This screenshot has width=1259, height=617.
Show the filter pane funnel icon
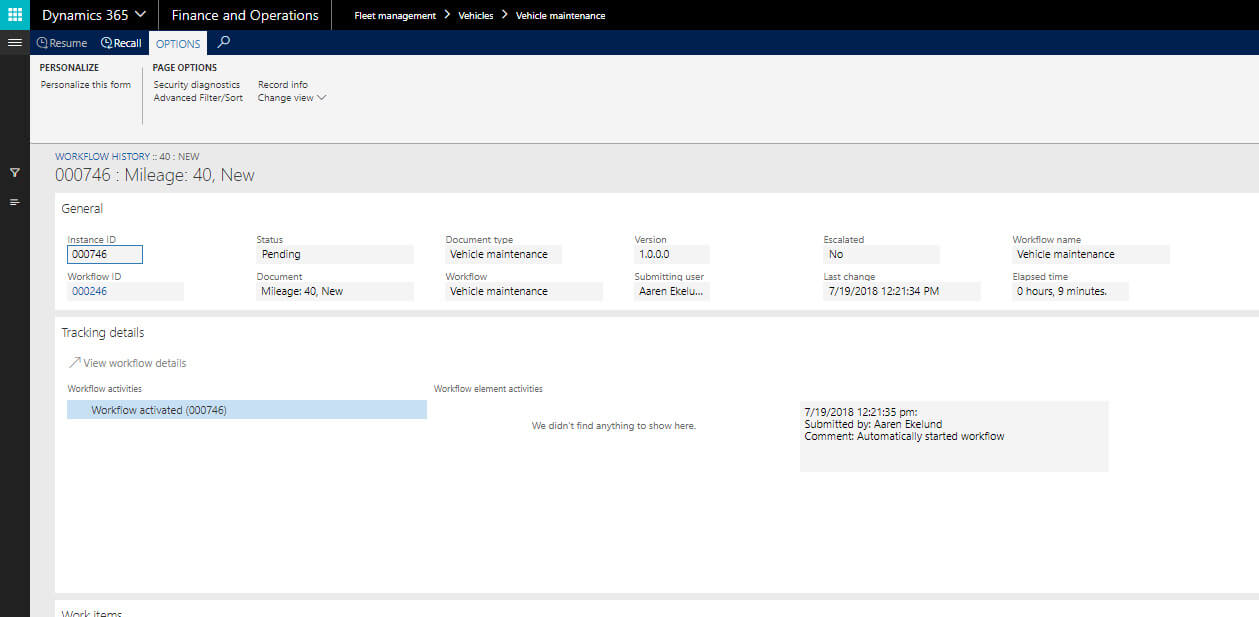pyautogui.click(x=15, y=172)
